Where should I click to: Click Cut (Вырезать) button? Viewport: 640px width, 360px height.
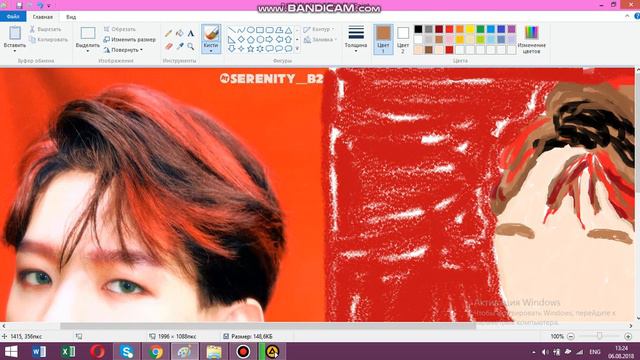(45, 29)
